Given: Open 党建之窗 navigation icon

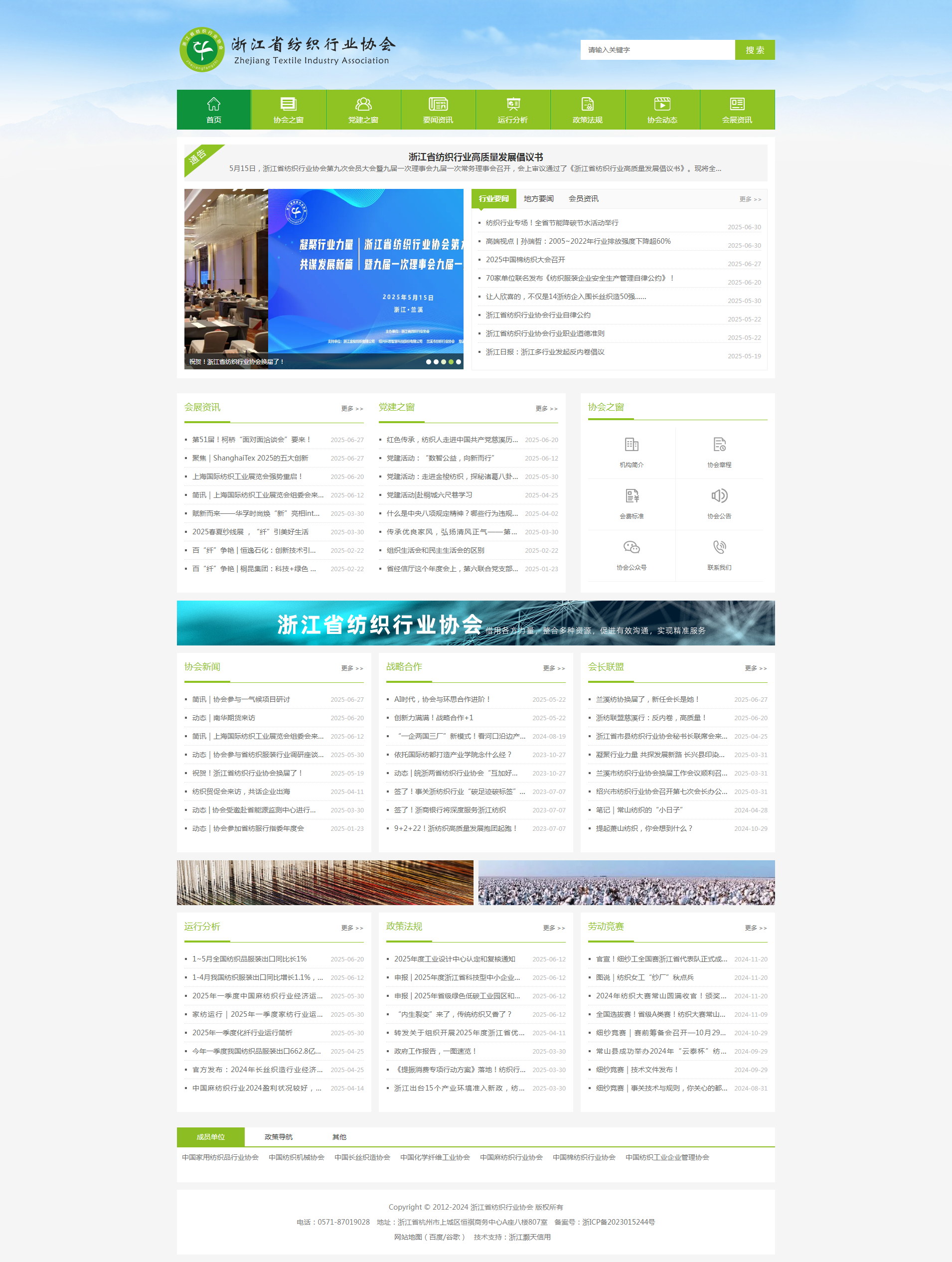Looking at the screenshot, I should pos(363,104).
